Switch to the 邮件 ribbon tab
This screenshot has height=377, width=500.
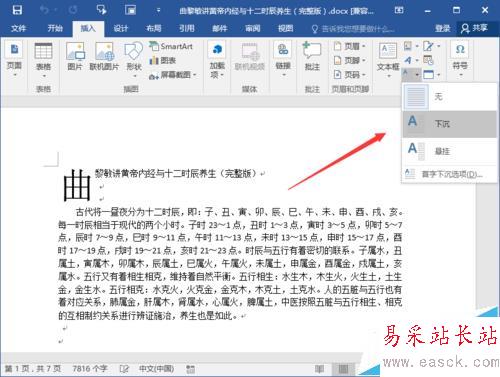(220, 28)
